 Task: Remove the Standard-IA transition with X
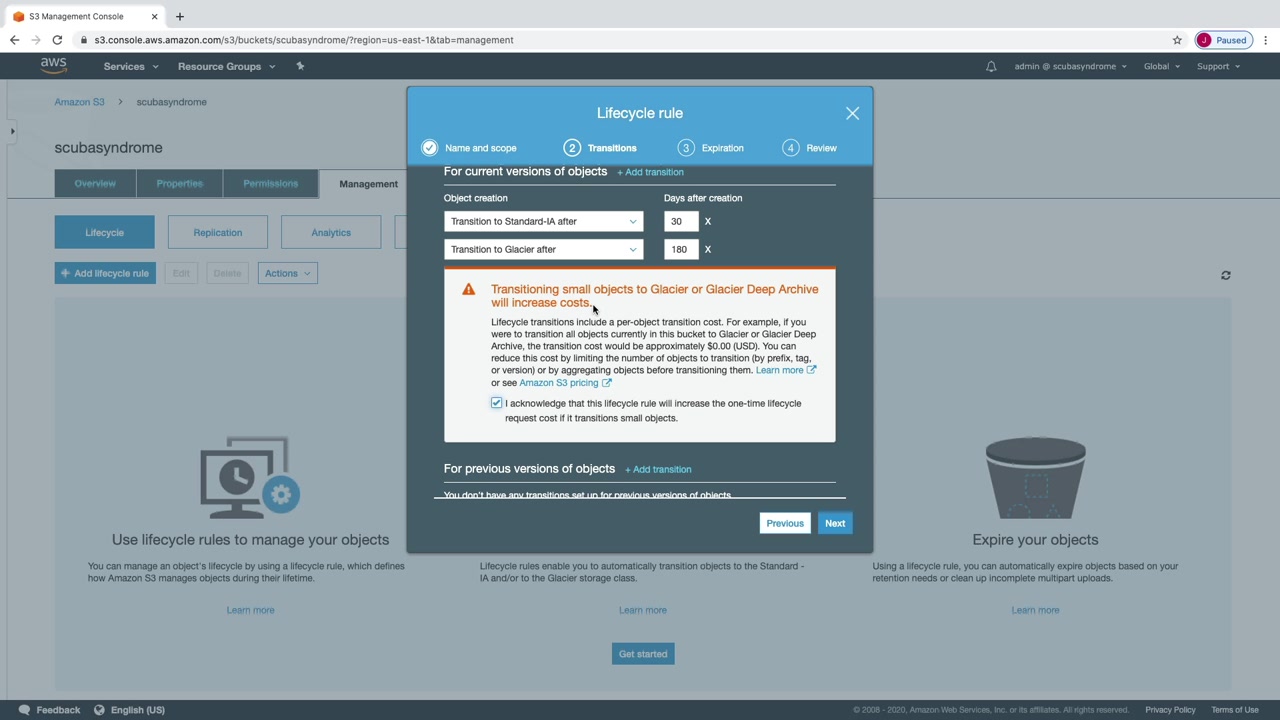pos(708,221)
